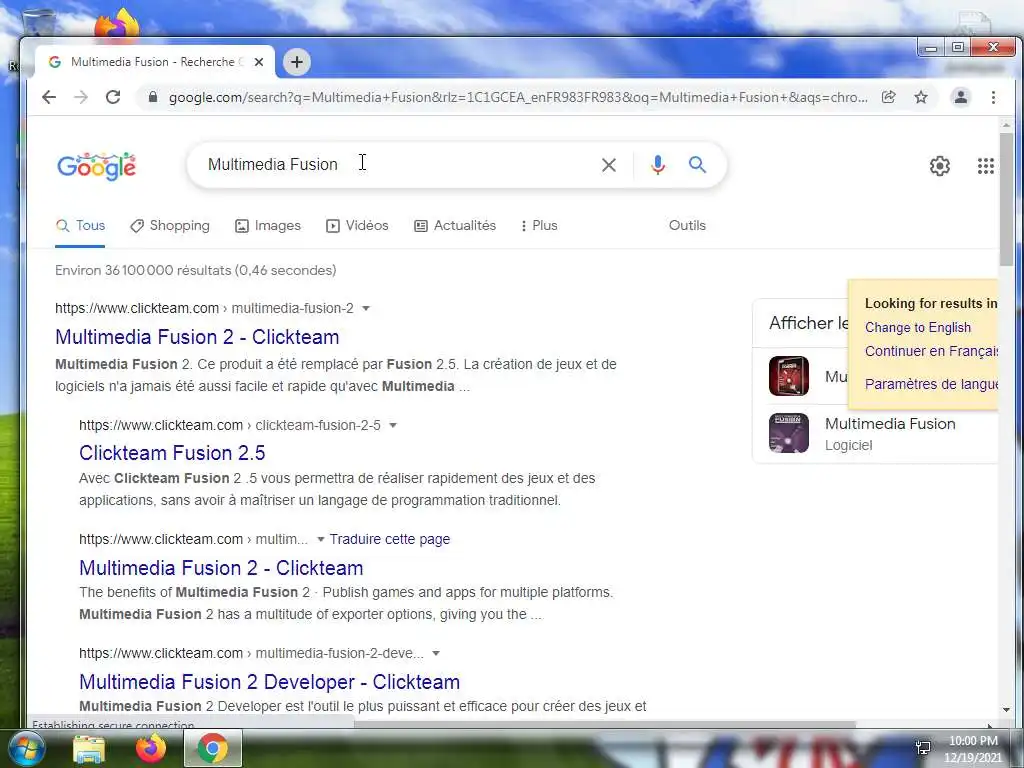The width and height of the screenshot is (1024, 768).
Task: Select the Tous search tab
Action: 80,226
